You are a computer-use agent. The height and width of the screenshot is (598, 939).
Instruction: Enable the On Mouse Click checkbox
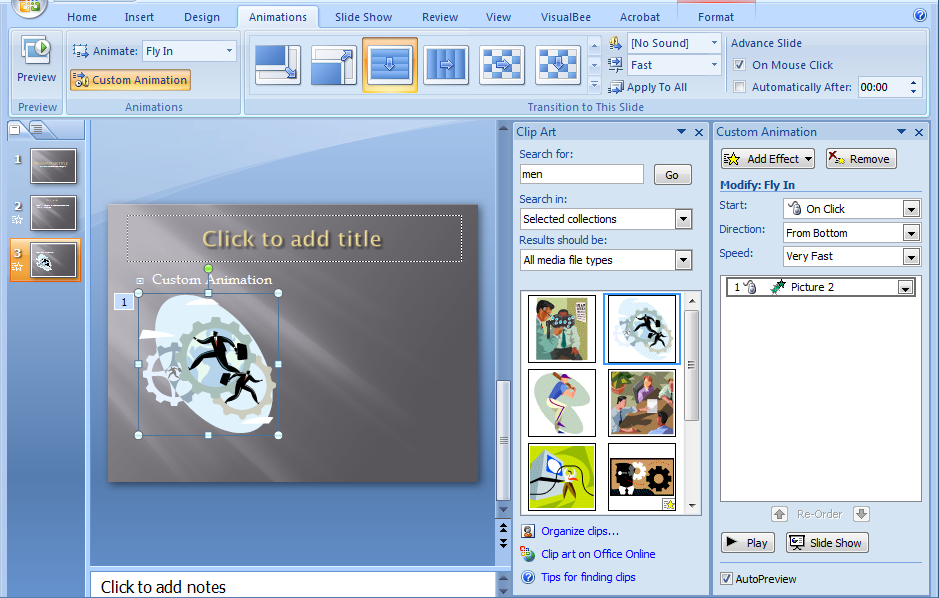[x=739, y=65]
